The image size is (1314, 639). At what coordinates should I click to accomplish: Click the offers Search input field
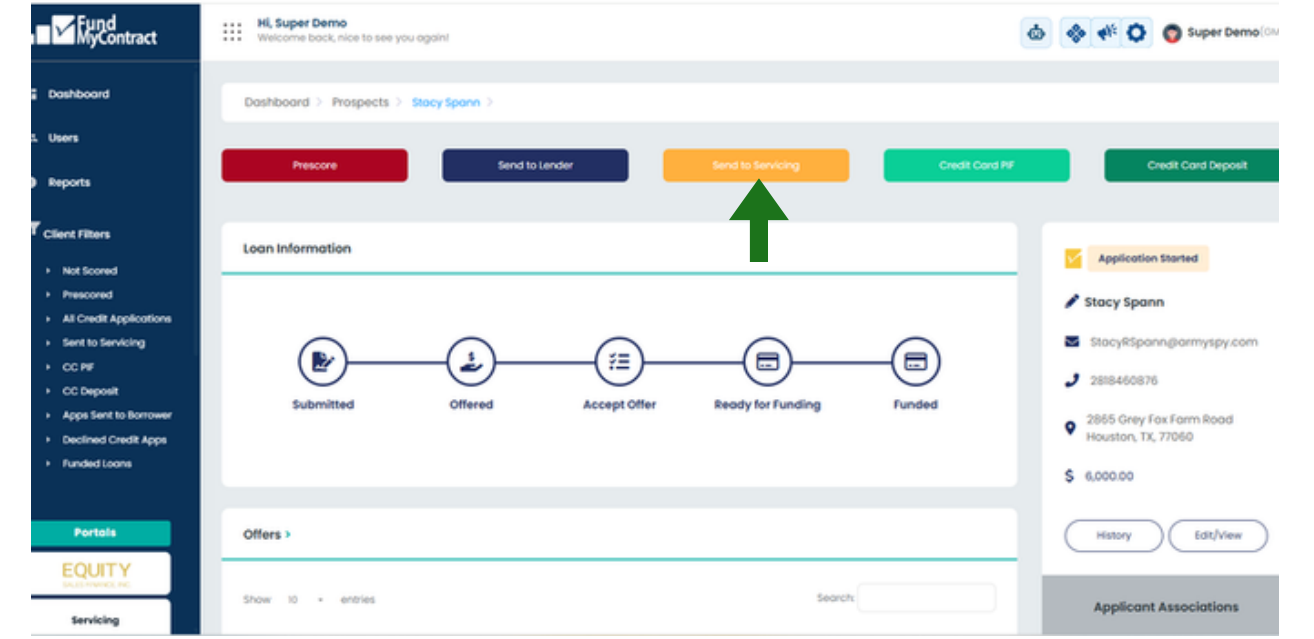[x=926, y=598]
